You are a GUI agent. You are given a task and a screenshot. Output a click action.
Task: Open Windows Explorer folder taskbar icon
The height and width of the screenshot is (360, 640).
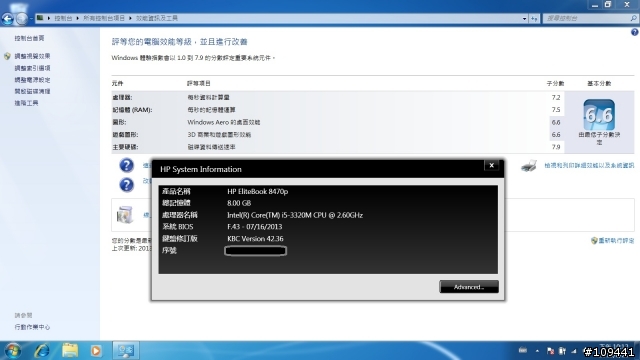[x=69, y=351]
